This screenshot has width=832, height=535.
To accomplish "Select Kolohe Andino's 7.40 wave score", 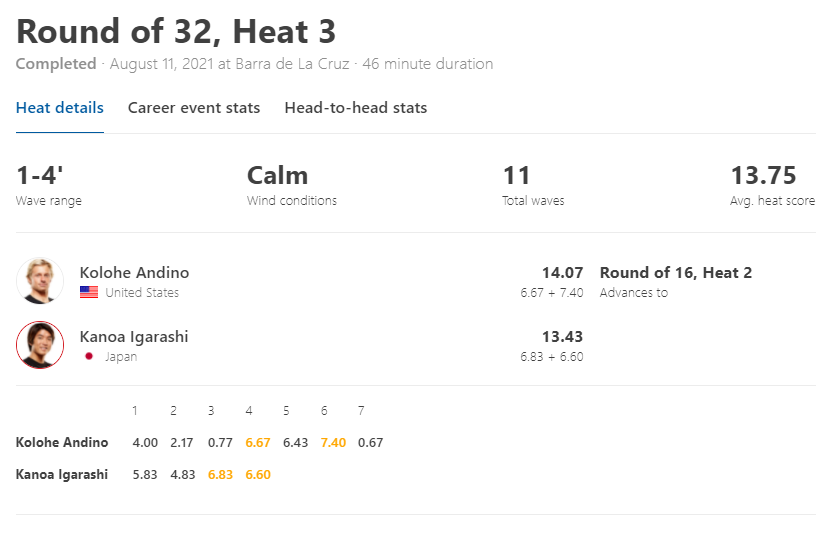I will coord(333,443).
